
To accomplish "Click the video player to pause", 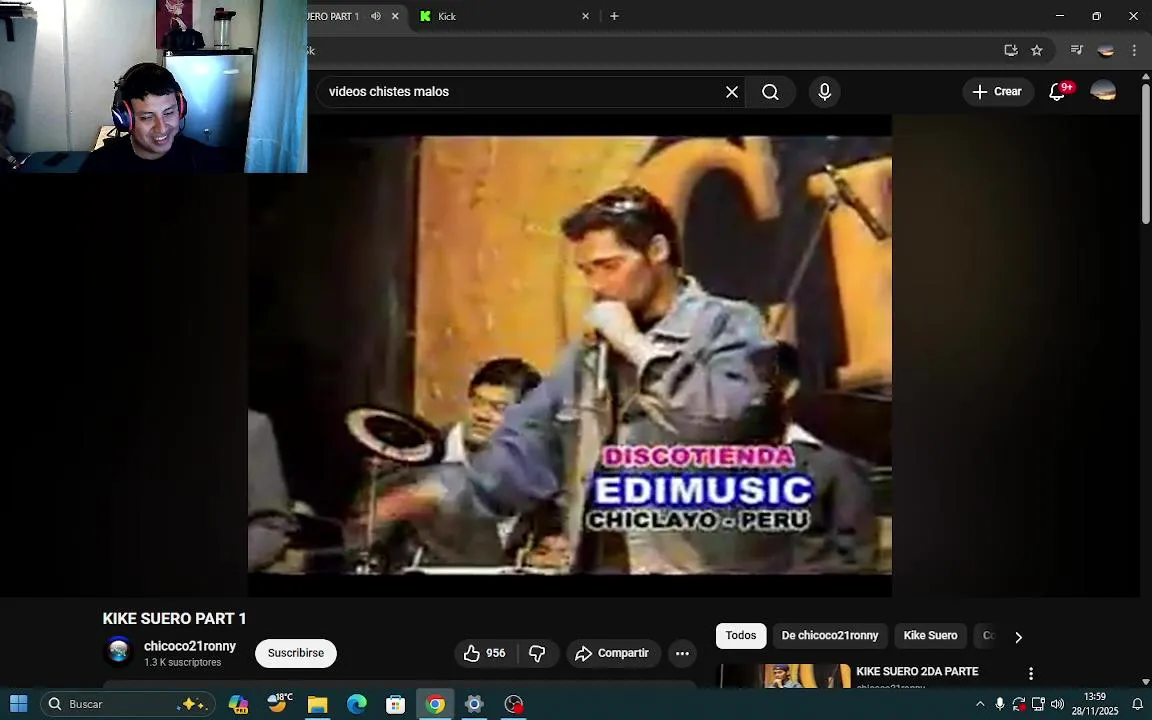I will [x=569, y=355].
